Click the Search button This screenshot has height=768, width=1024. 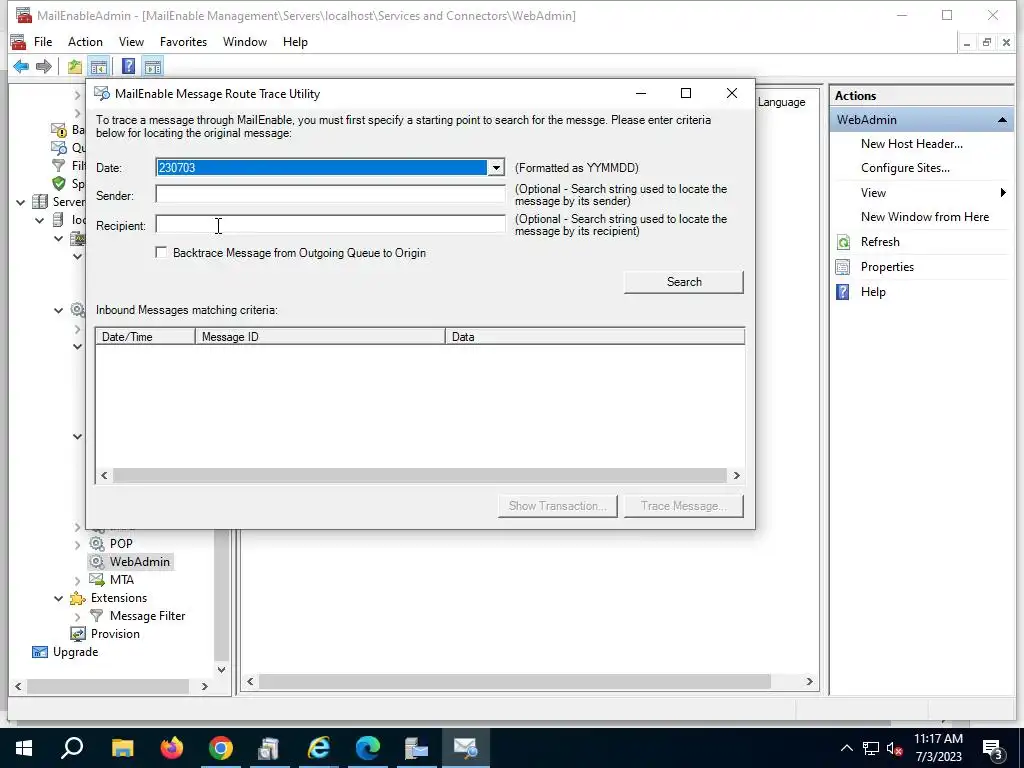click(x=684, y=282)
